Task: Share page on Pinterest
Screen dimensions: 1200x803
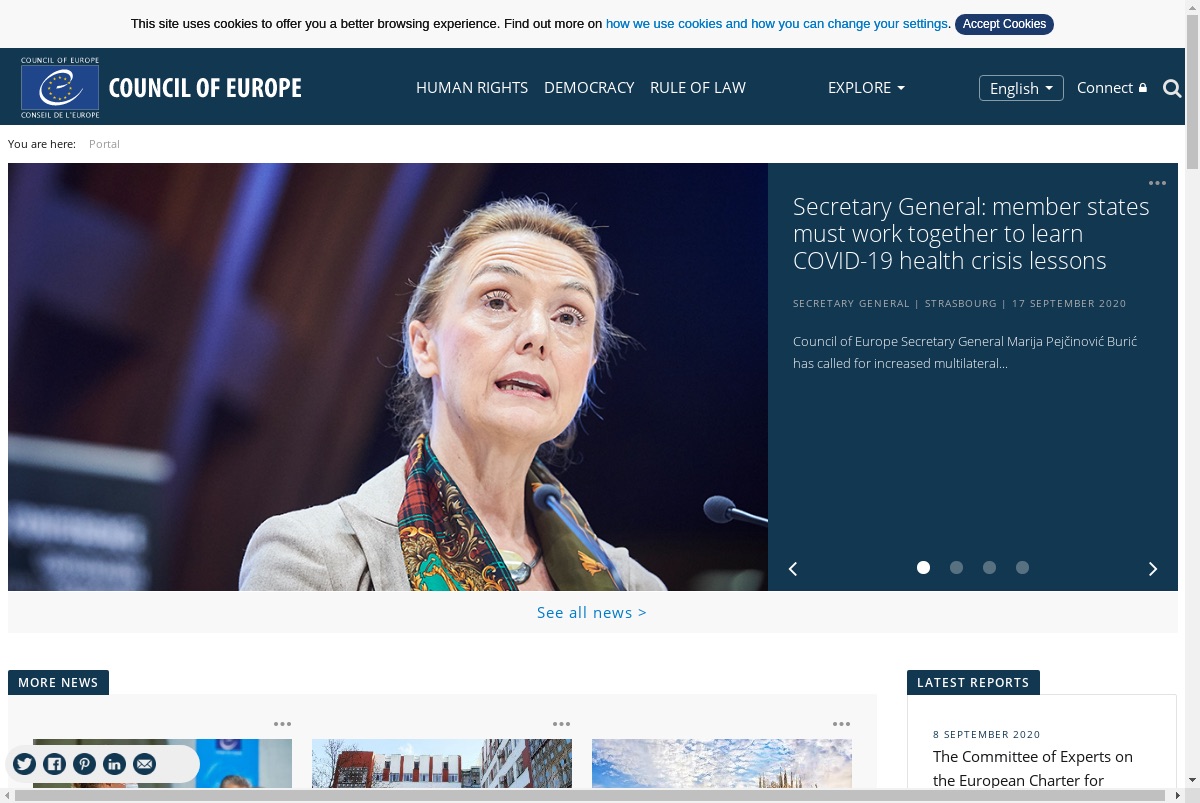Action: coord(85,764)
